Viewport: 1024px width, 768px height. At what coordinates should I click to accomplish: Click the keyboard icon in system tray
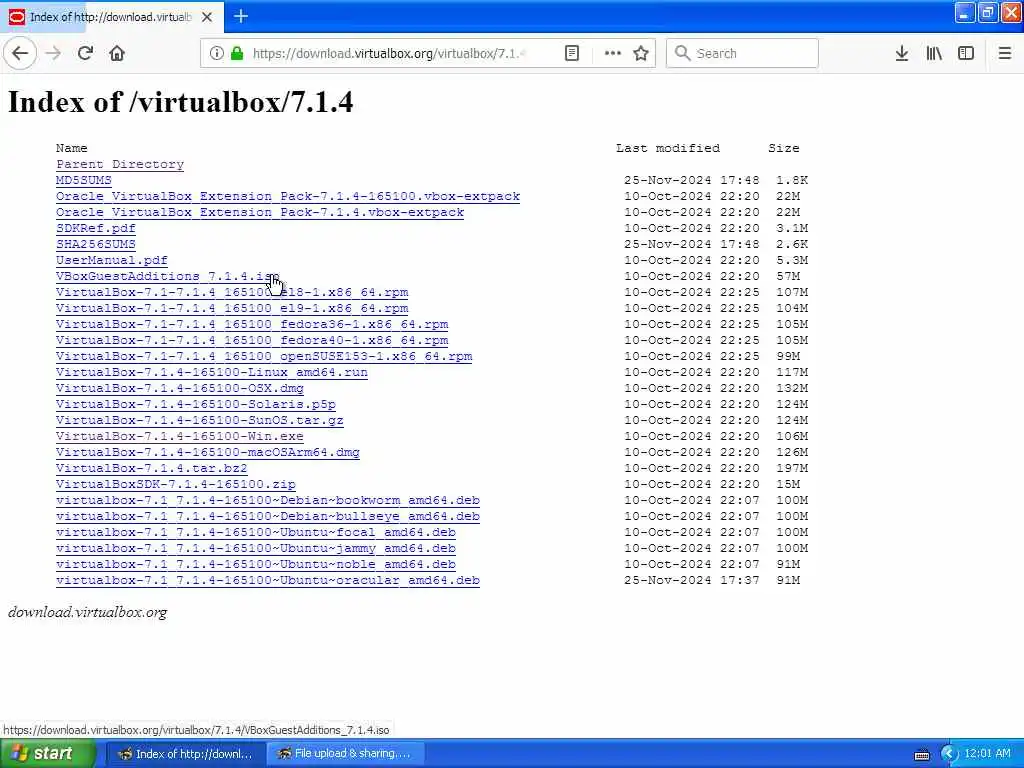tap(921, 755)
